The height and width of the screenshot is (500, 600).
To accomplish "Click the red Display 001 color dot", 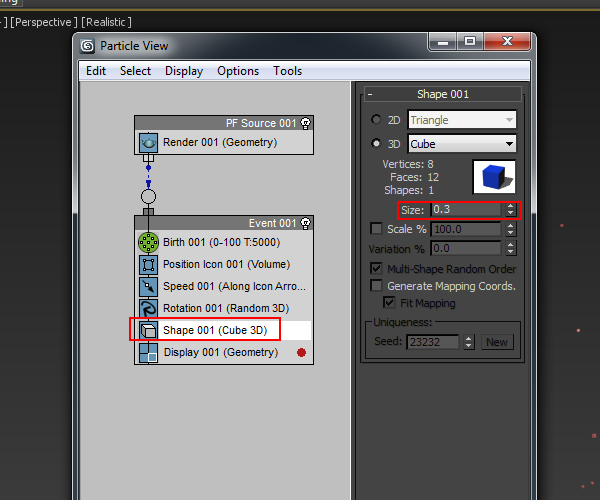I will (302, 352).
